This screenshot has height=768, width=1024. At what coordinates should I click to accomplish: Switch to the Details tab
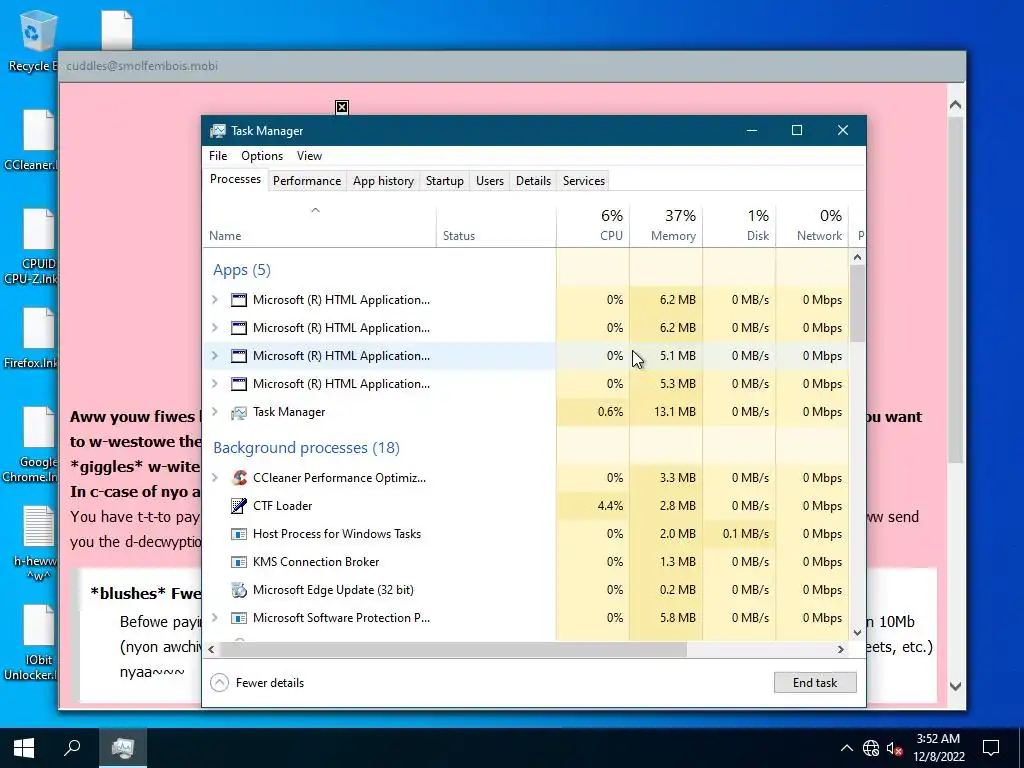click(x=534, y=181)
